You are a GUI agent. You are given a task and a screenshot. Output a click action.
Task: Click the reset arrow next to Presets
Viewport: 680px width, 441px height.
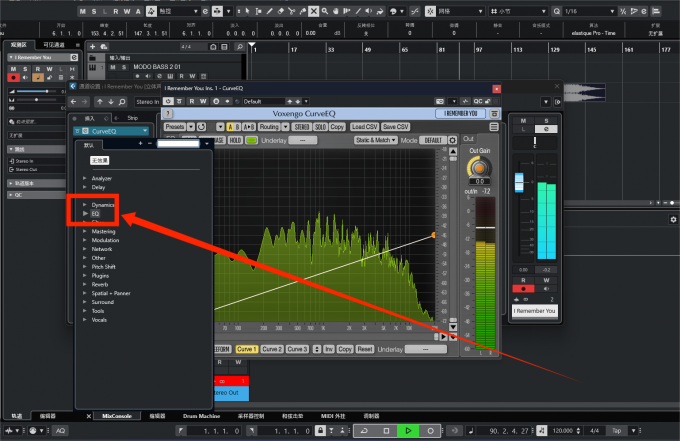pos(201,127)
